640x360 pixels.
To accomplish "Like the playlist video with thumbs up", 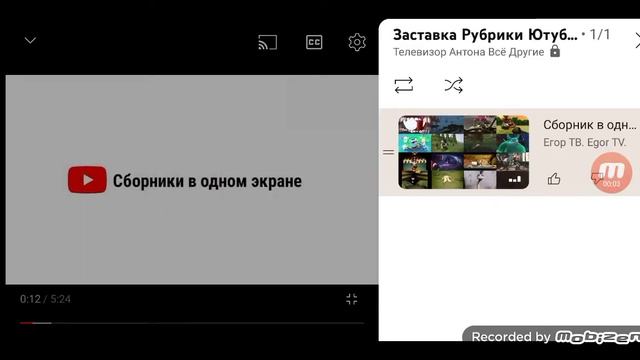I will coord(554,179).
